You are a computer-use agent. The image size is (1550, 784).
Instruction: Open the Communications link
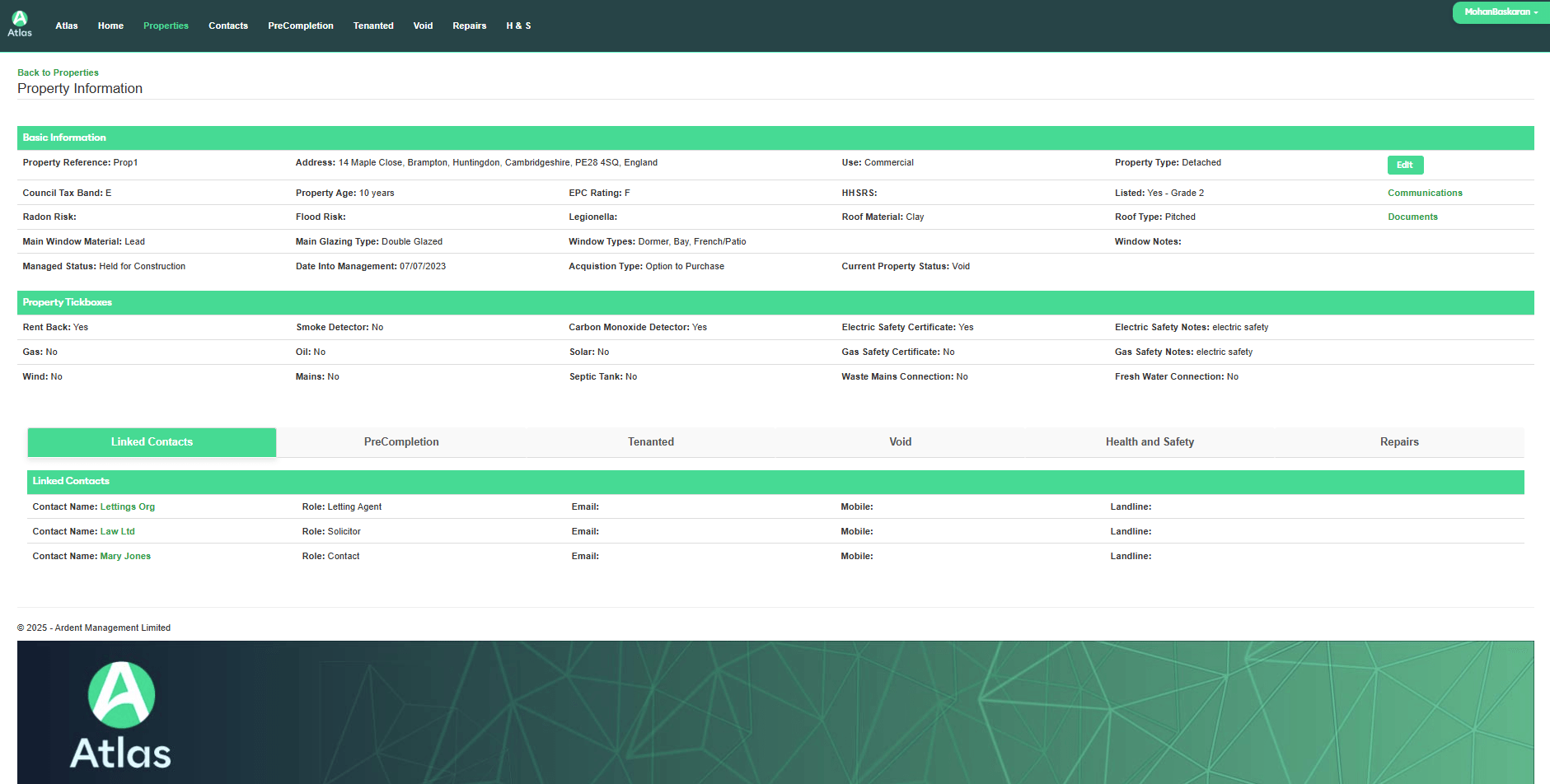[x=1425, y=193]
